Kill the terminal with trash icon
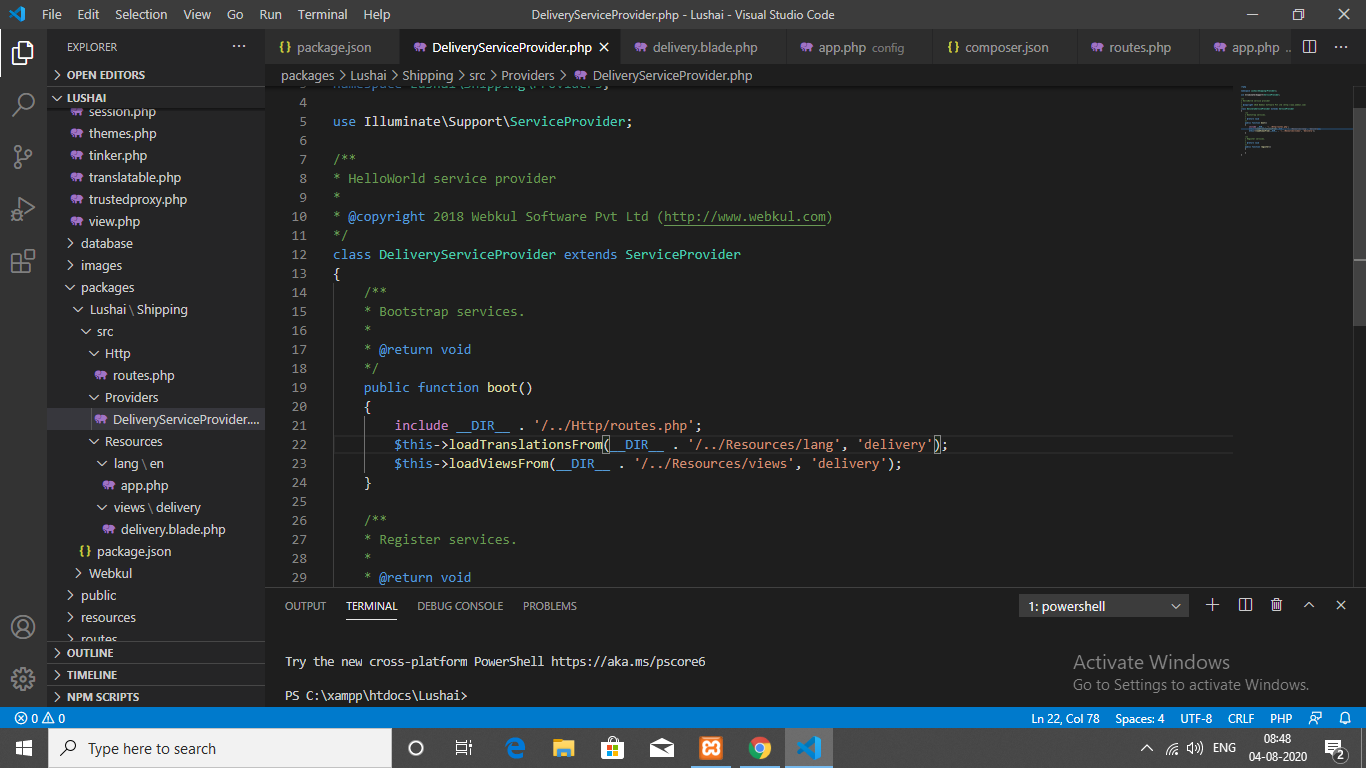1366x768 pixels. pos(1277,605)
